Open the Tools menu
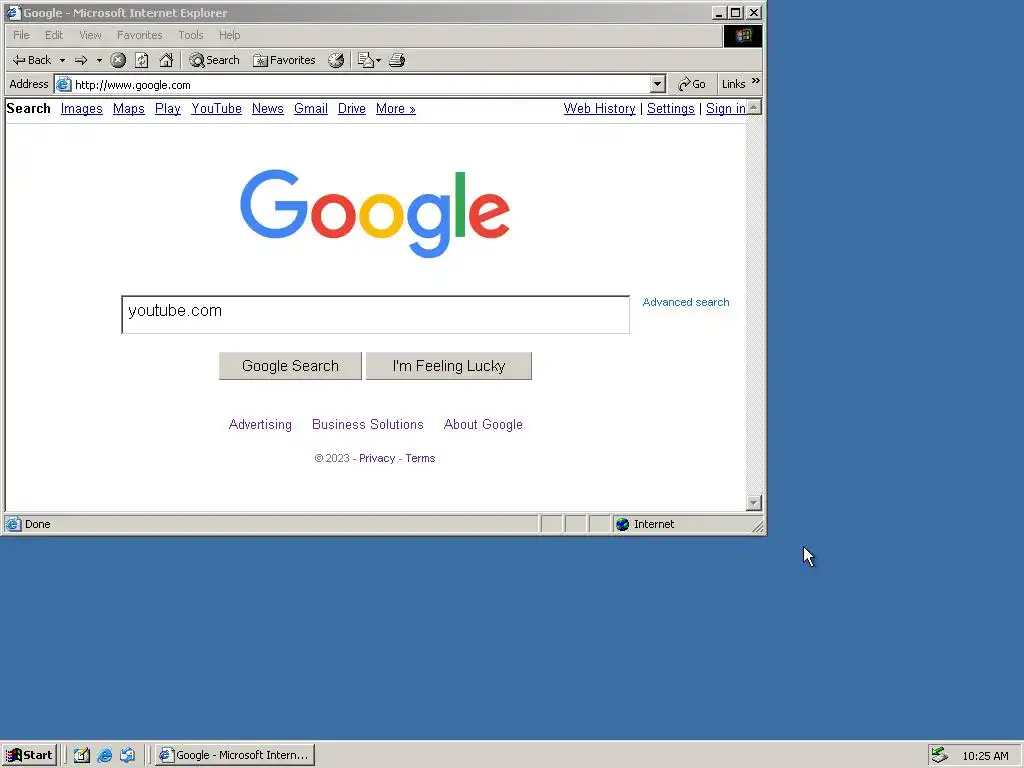Image resolution: width=1024 pixels, height=768 pixels. click(x=191, y=35)
